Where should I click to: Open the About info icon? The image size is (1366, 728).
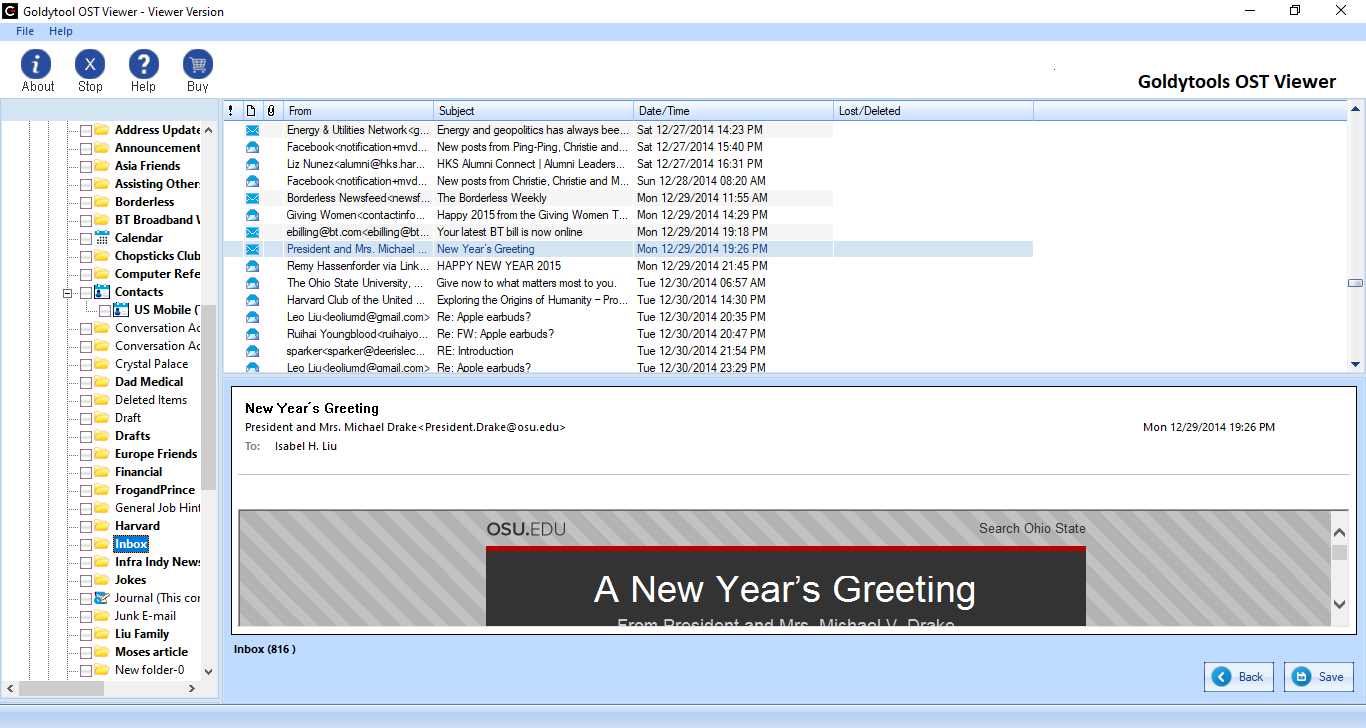[37, 64]
